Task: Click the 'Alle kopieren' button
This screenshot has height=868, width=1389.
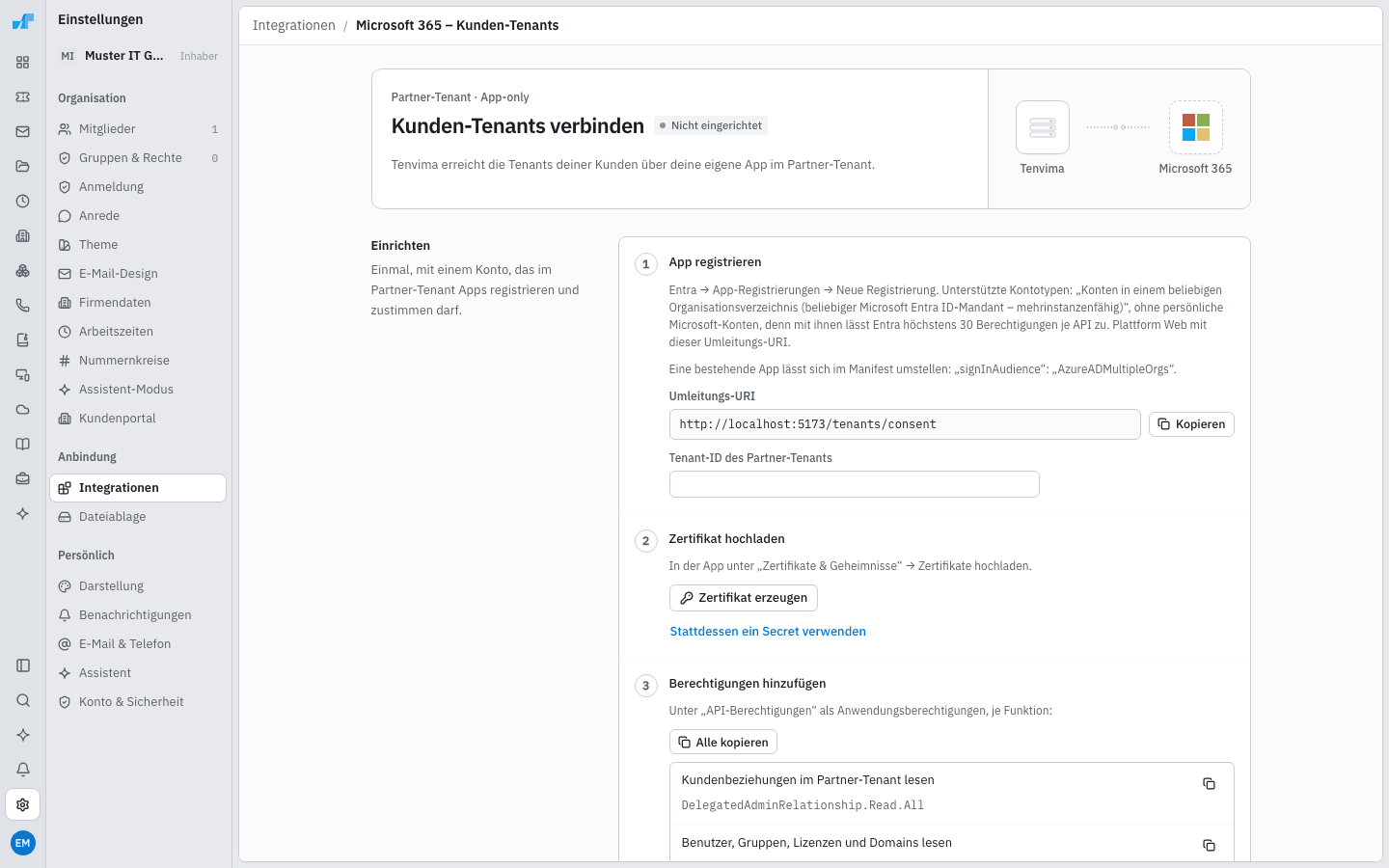Action: [723, 742]
